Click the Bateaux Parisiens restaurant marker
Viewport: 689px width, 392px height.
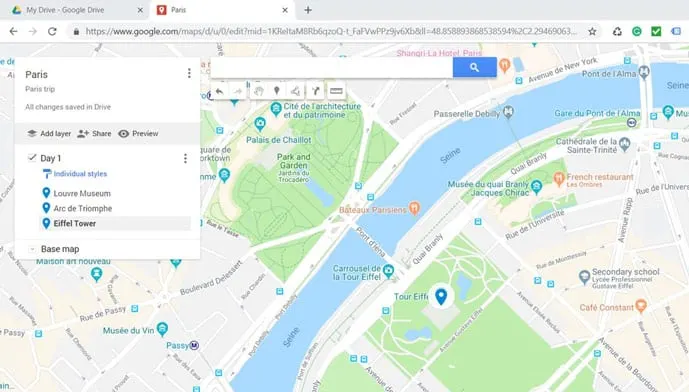pyautogui.click(x=414, y=208)
